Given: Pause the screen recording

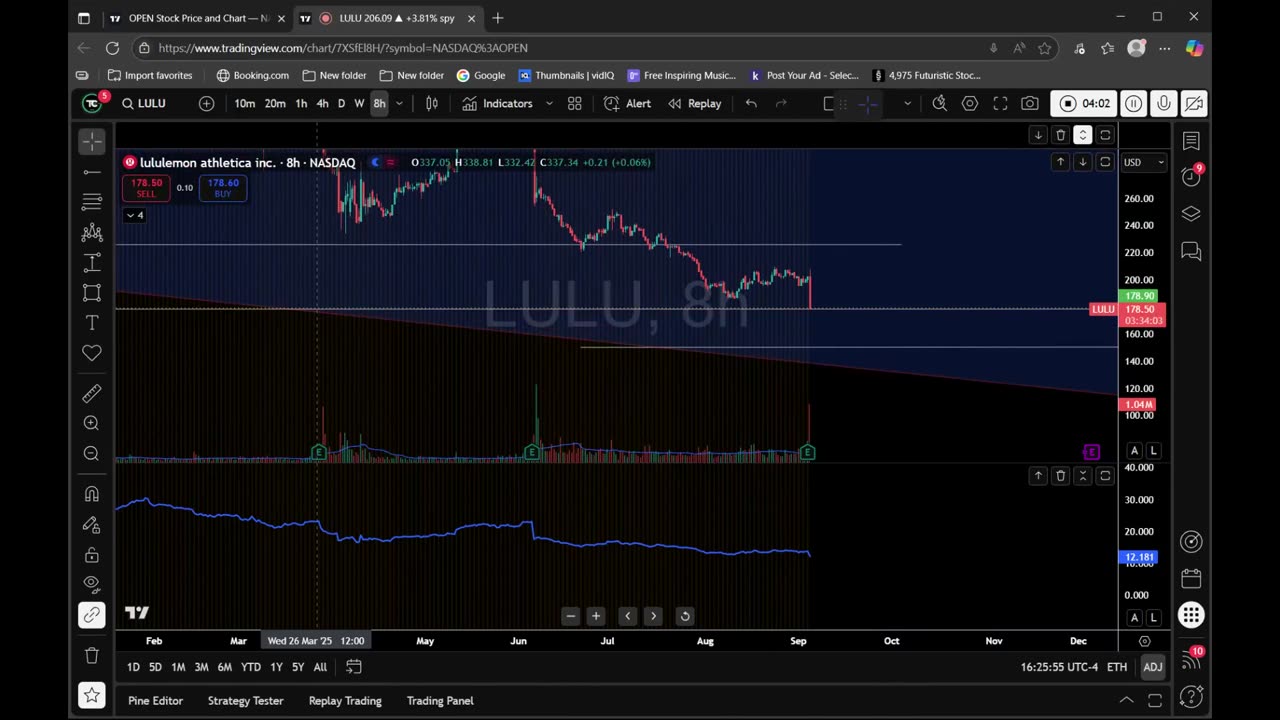Looking at the screenshot, I should click(x=1133, y=103).
